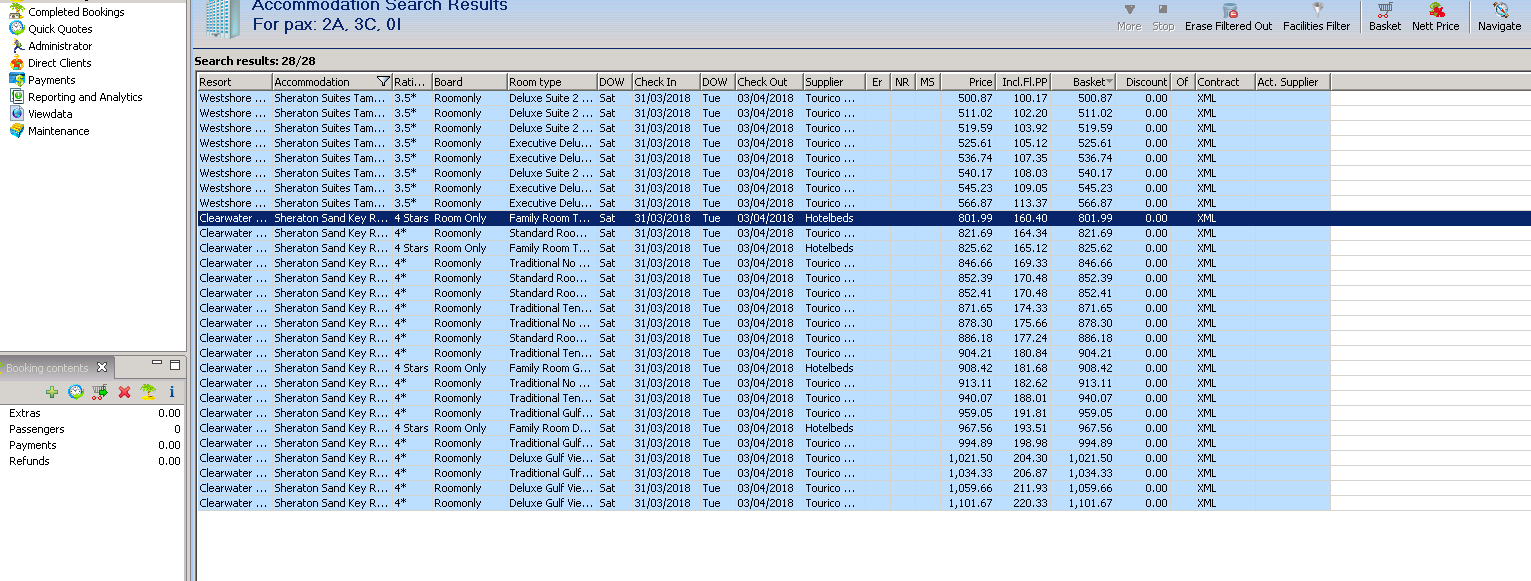Image resolution: width=1531 pixels, height=581 pixels.
Task: Click the MS column header
Action: pos(928,82)
